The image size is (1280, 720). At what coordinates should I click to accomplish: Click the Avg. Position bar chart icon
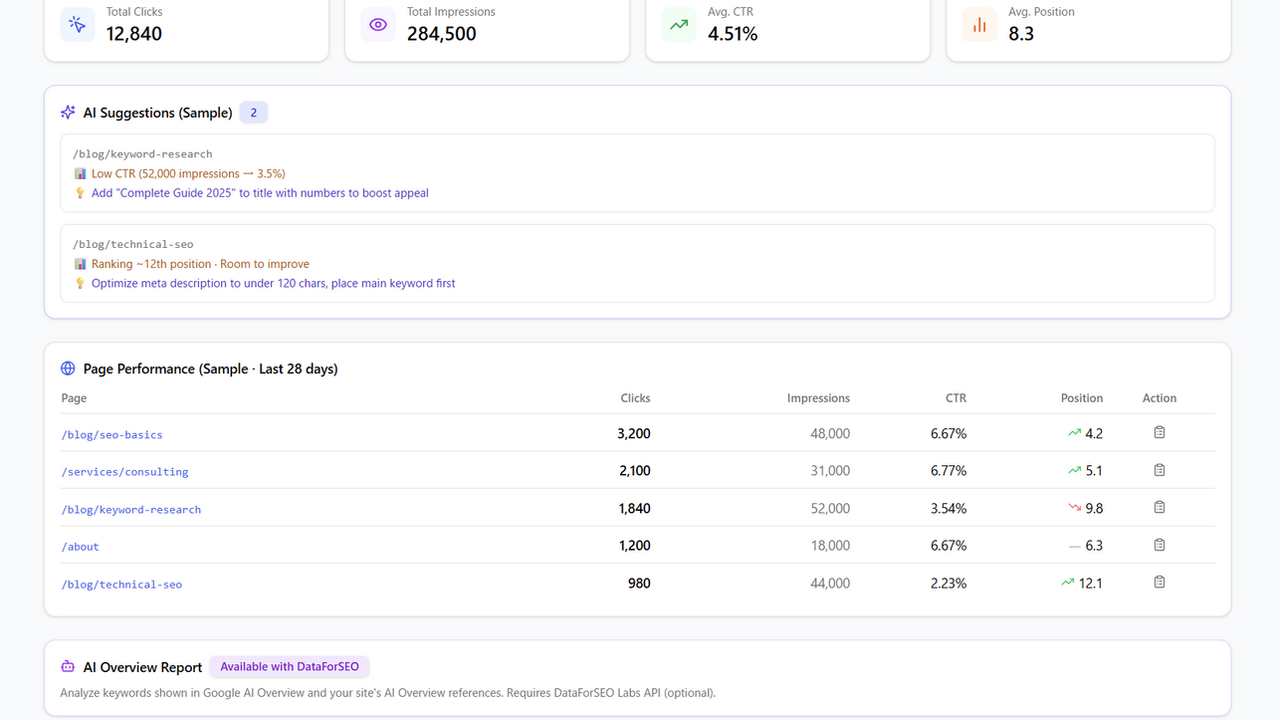pos(979,25)
